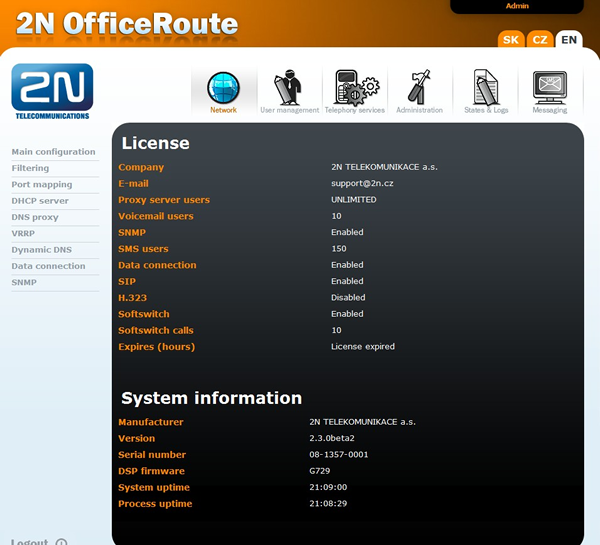The image size is (600, 545).
Task: Open Main configuration in sidebar
Action: (53, 152)
